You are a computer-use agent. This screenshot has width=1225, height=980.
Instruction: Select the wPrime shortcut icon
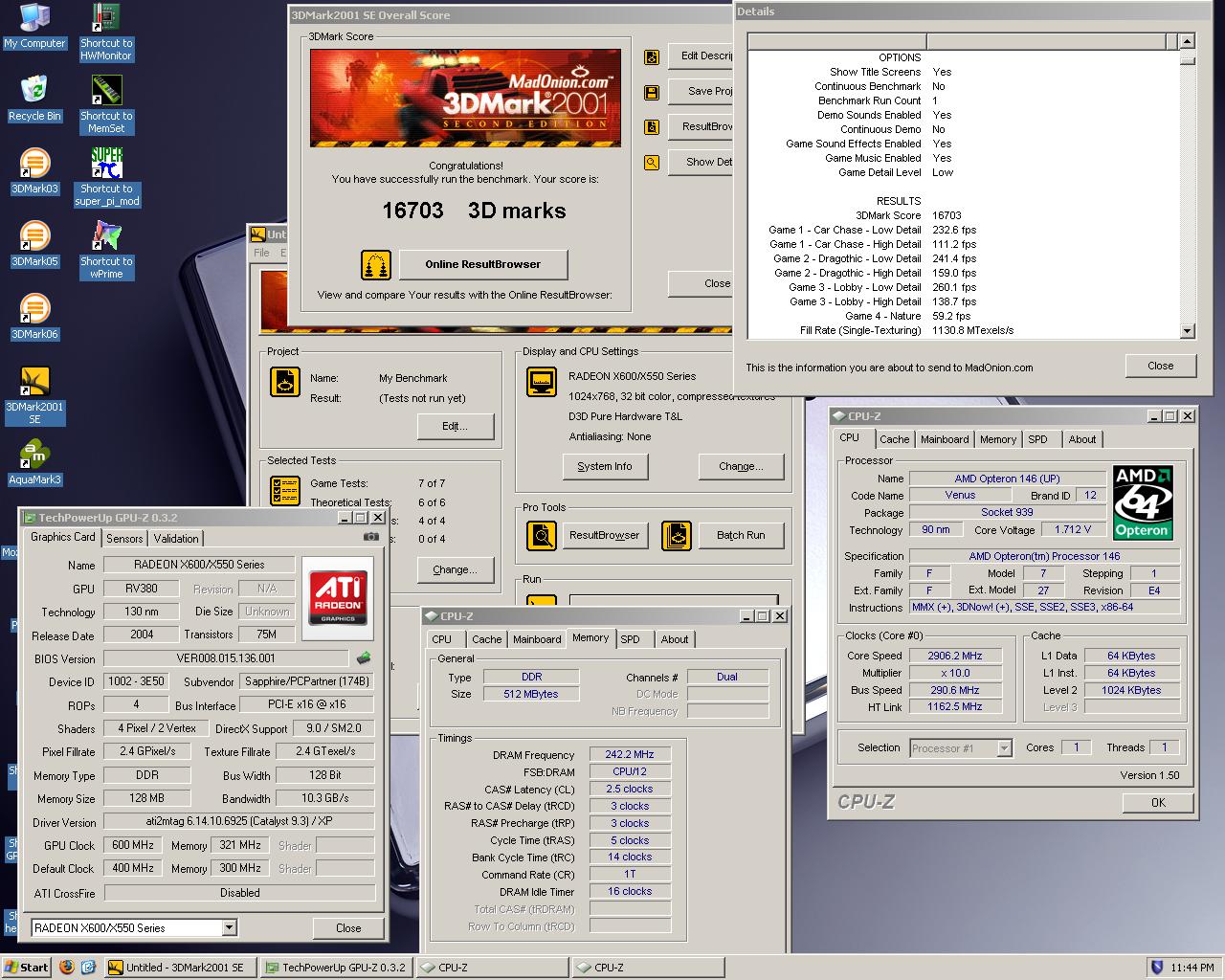[x=106, y=251]
